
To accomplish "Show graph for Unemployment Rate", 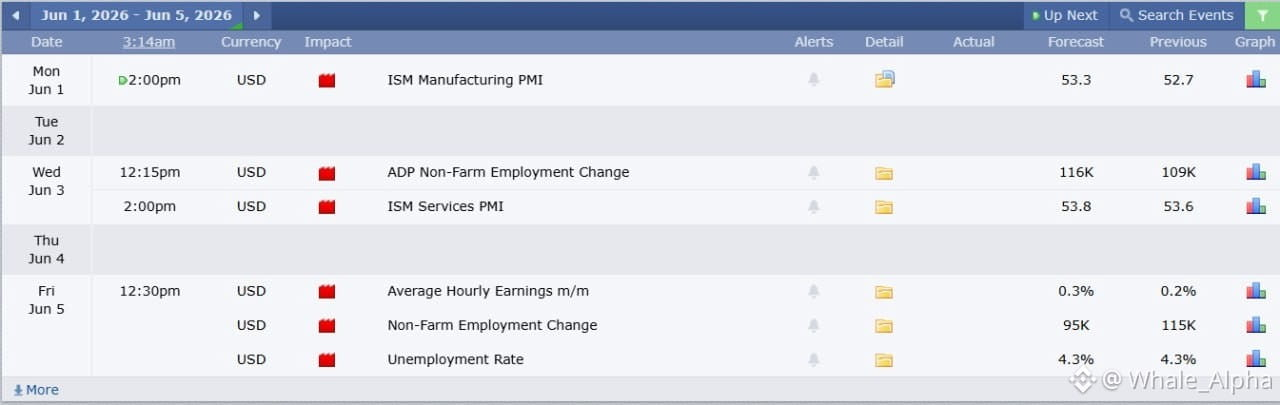I will click(x=1256, y=359).
